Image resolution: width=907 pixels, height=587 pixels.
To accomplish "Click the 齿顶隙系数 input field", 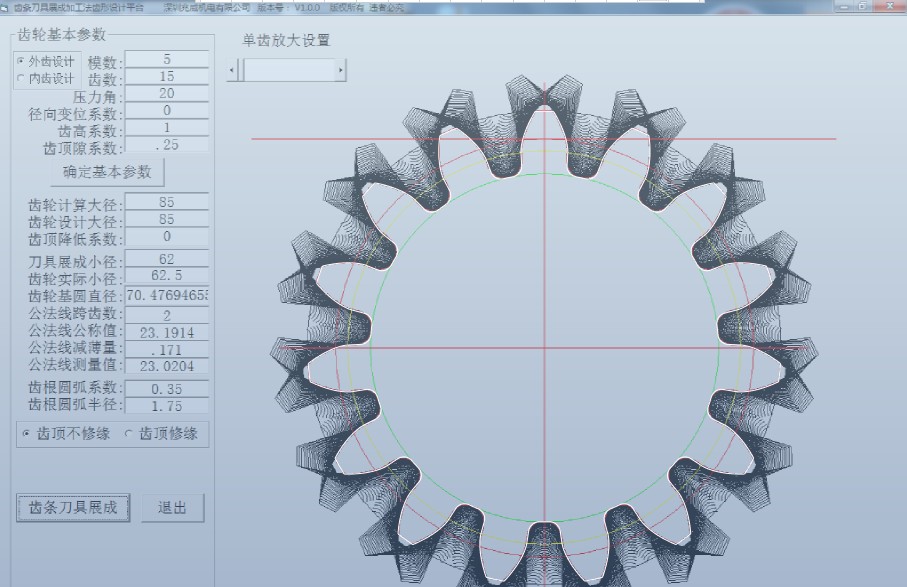I will (167, 145).
